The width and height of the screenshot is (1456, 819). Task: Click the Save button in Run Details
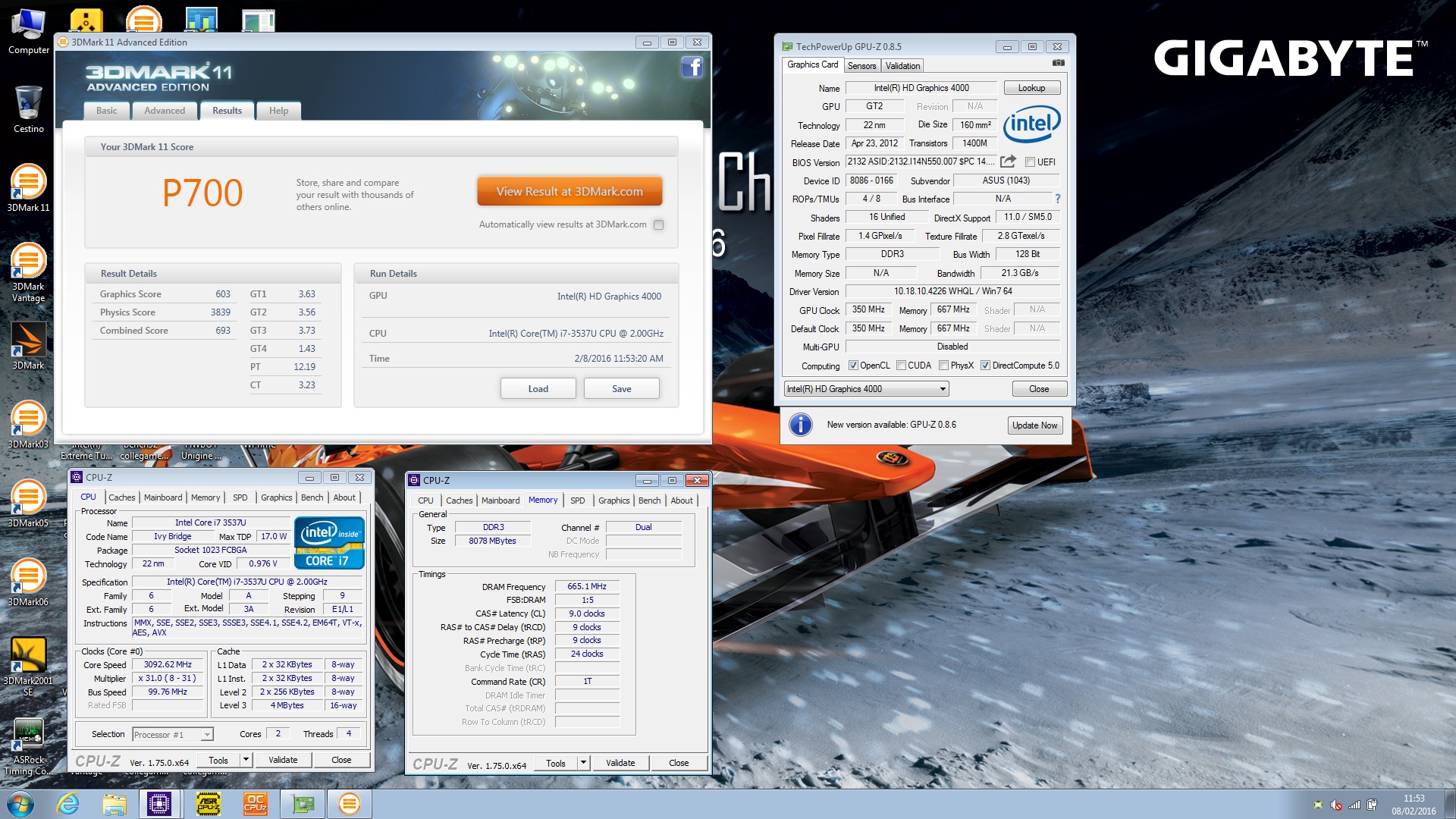(621, 389)
